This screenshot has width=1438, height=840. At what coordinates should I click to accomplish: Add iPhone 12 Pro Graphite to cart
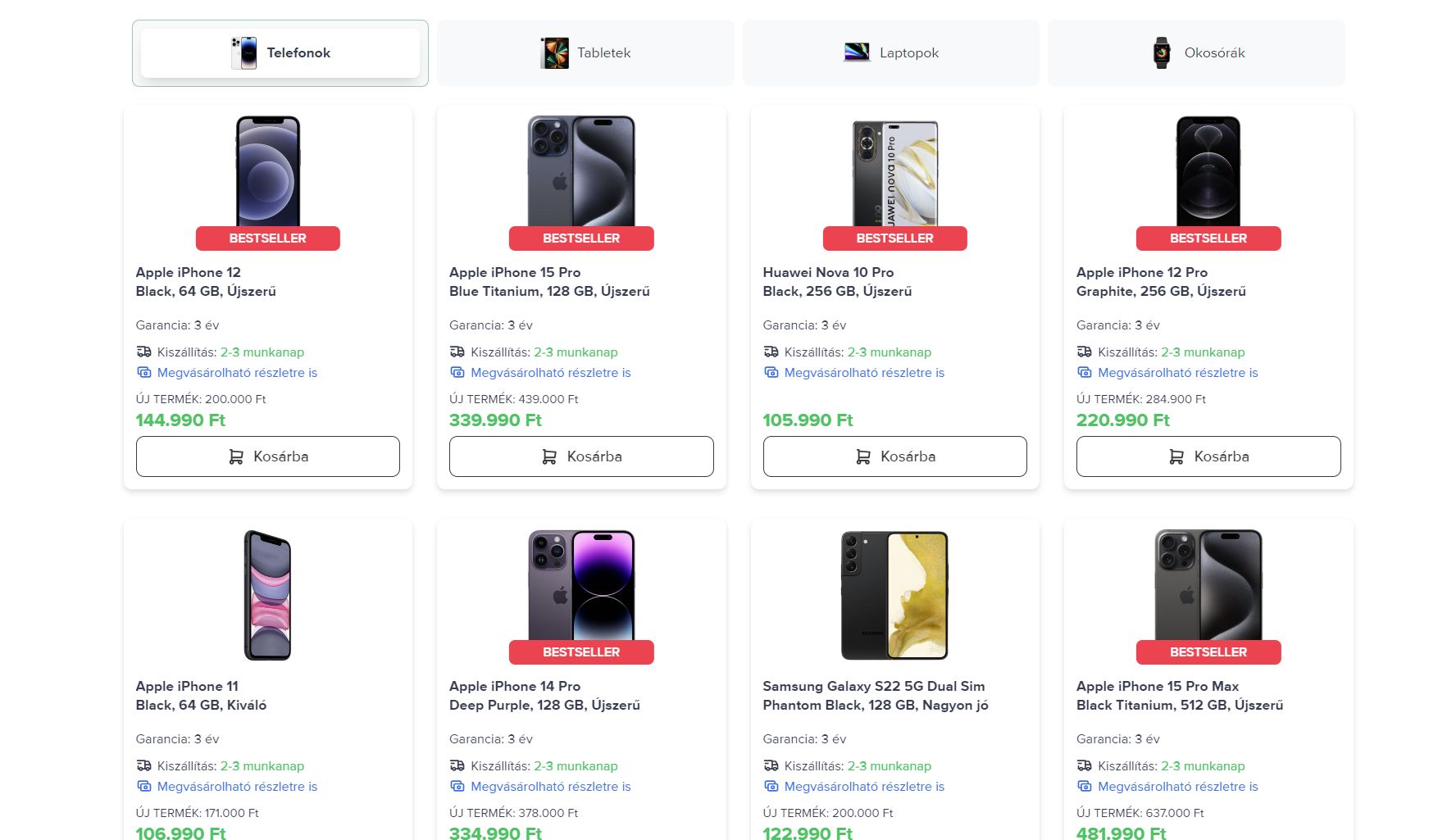(1208, 456)
